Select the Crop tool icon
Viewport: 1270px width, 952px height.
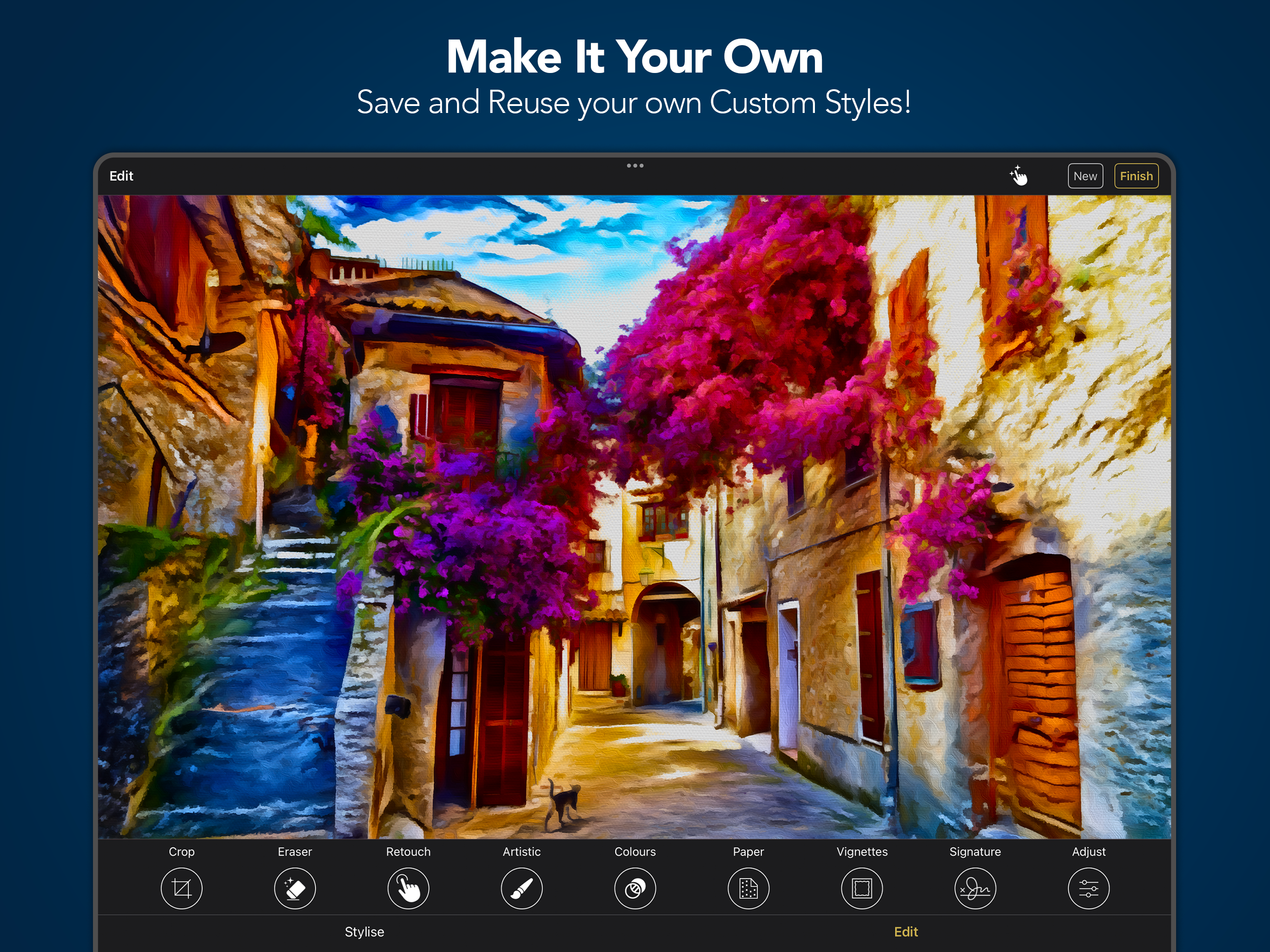point(181,888)
